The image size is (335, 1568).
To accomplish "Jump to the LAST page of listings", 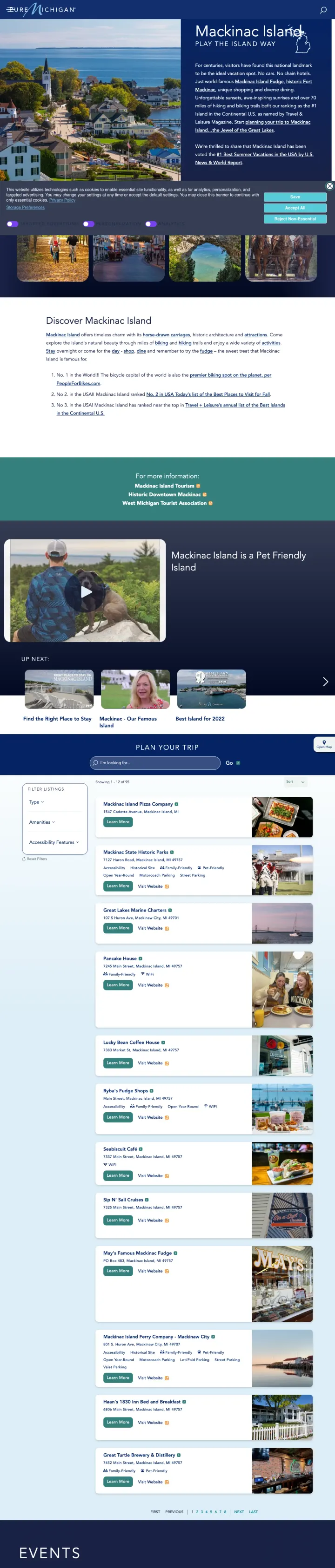I will (254, 1511).
